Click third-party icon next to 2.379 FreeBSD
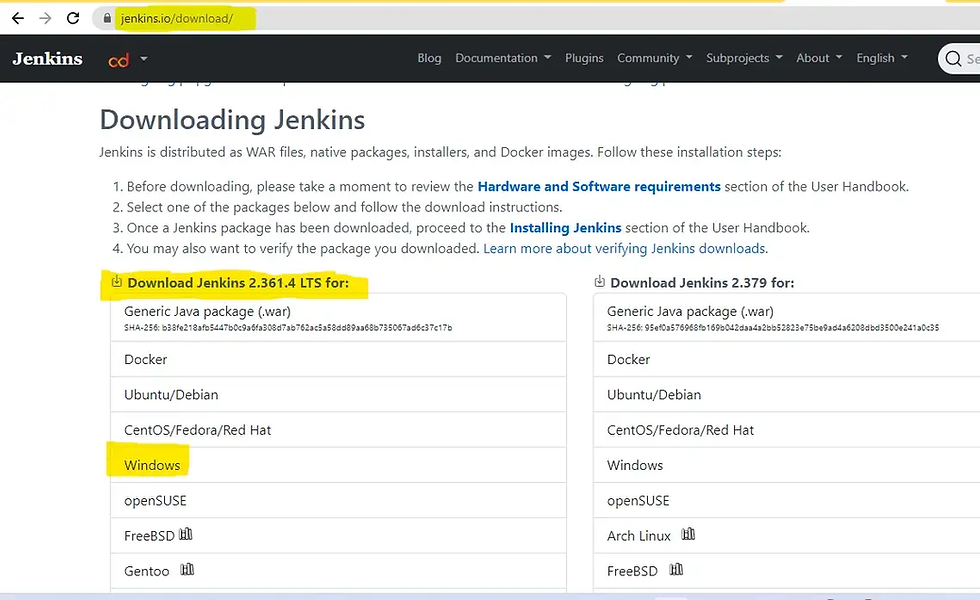The image size is (980, 600). (676, 569)
